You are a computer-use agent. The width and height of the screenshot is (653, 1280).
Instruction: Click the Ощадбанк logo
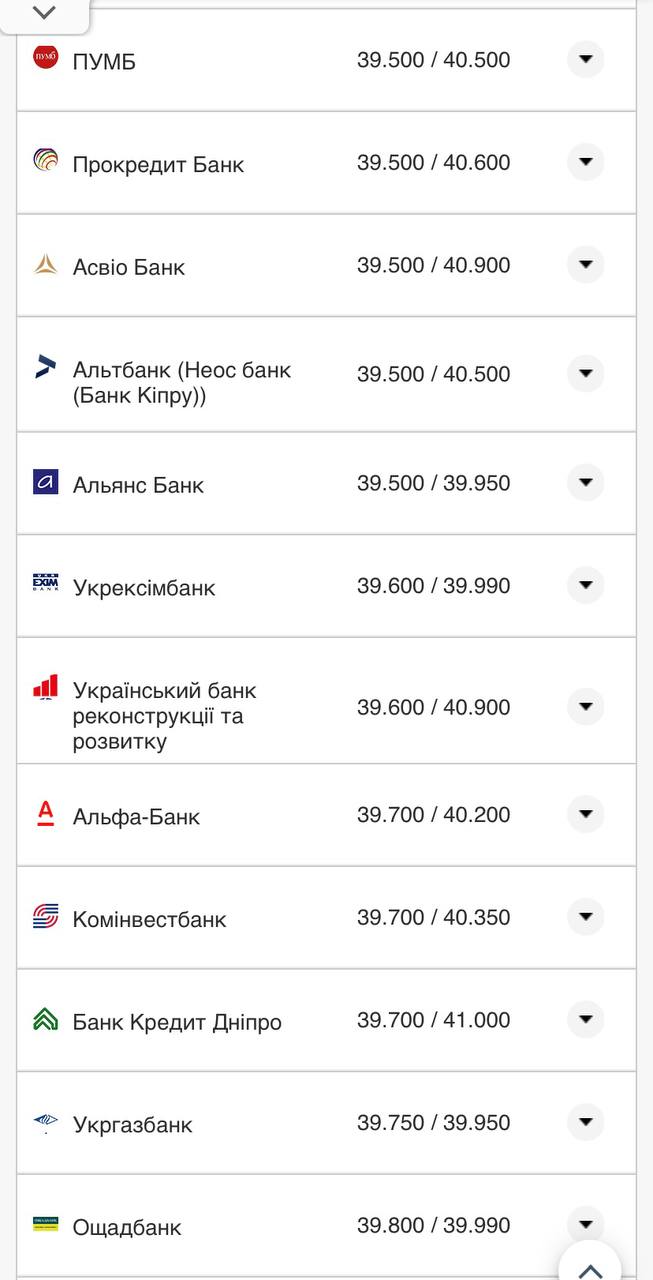[x=44, y=1224]
